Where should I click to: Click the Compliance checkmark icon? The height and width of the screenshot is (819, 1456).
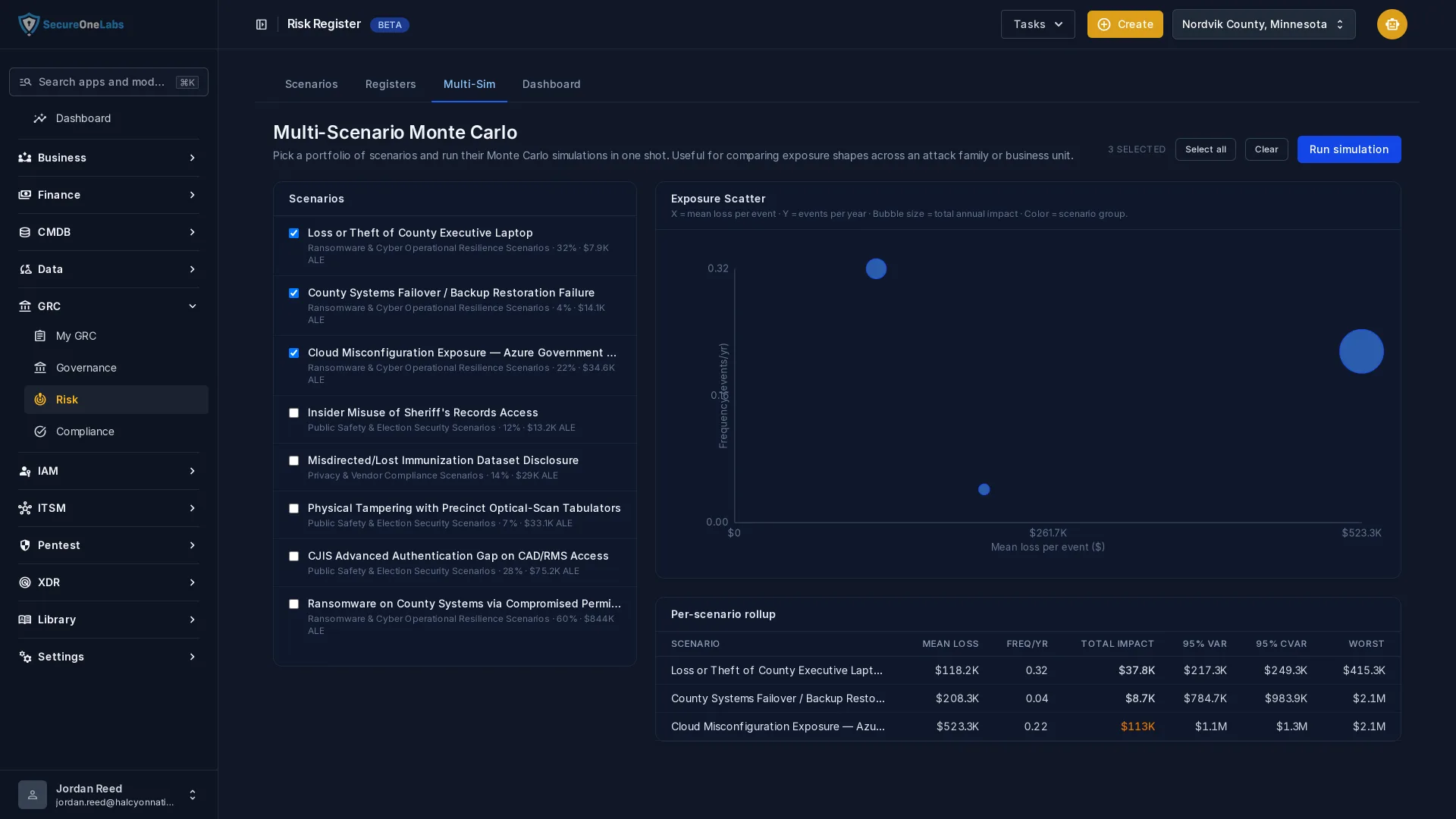click(x=40, y=431)
